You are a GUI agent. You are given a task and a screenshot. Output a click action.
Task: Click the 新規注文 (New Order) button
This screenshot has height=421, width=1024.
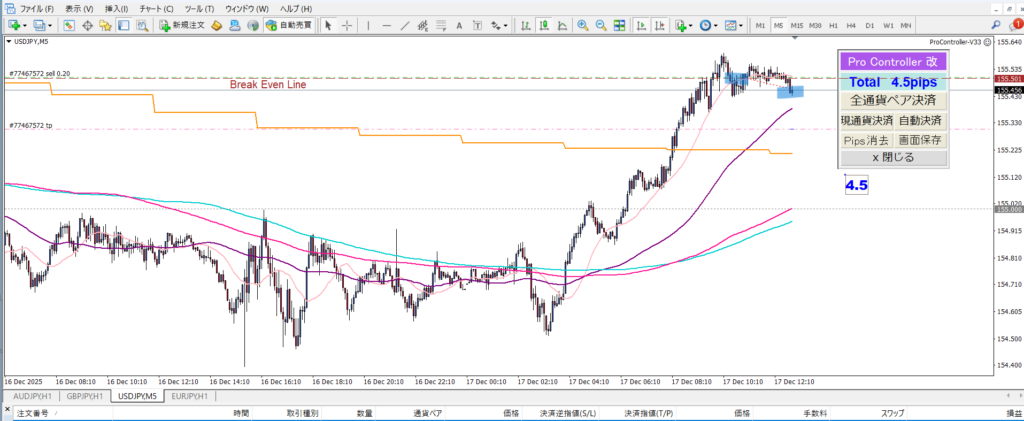182,24
